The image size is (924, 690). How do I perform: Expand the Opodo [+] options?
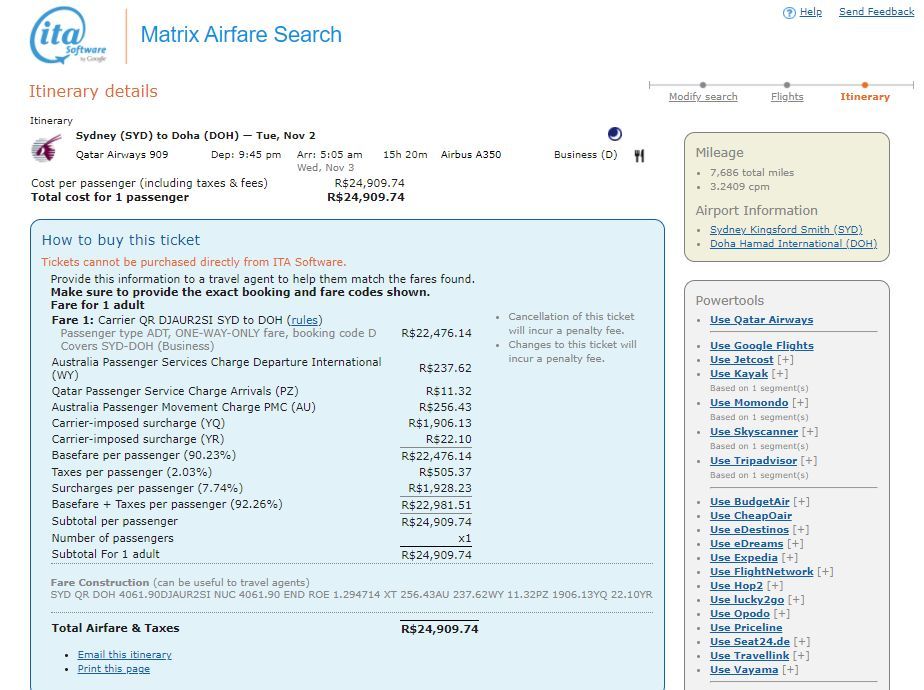pos(782,613)
